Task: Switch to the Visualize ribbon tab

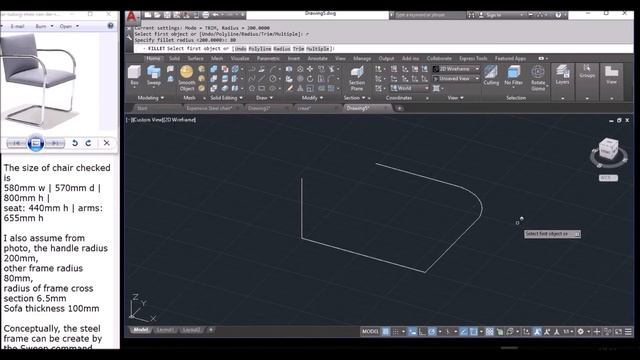Action: coord(240,58)
